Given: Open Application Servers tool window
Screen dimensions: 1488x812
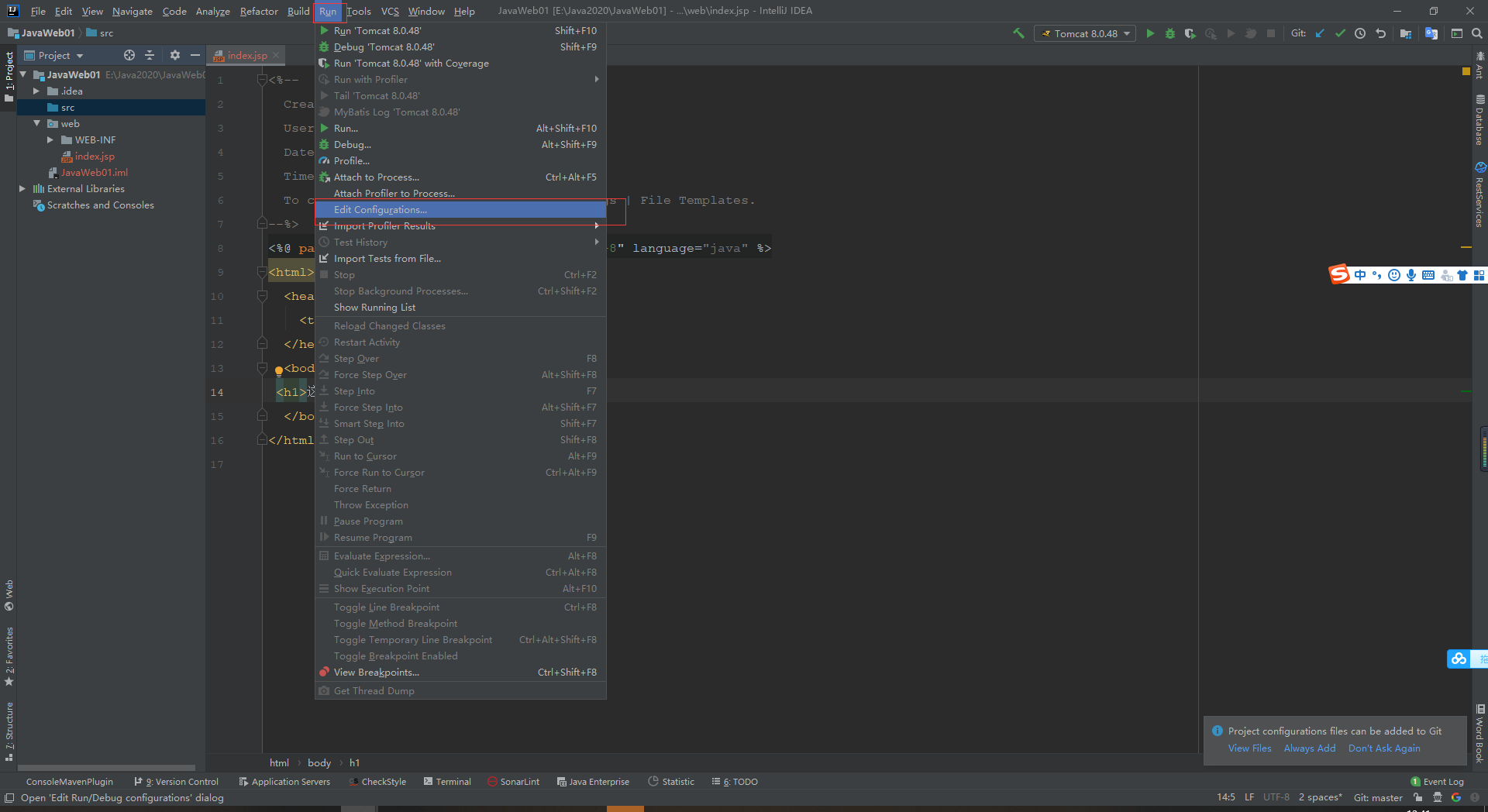Looking at the screenshot, I should pyautogui.click(x=284, y=782).
